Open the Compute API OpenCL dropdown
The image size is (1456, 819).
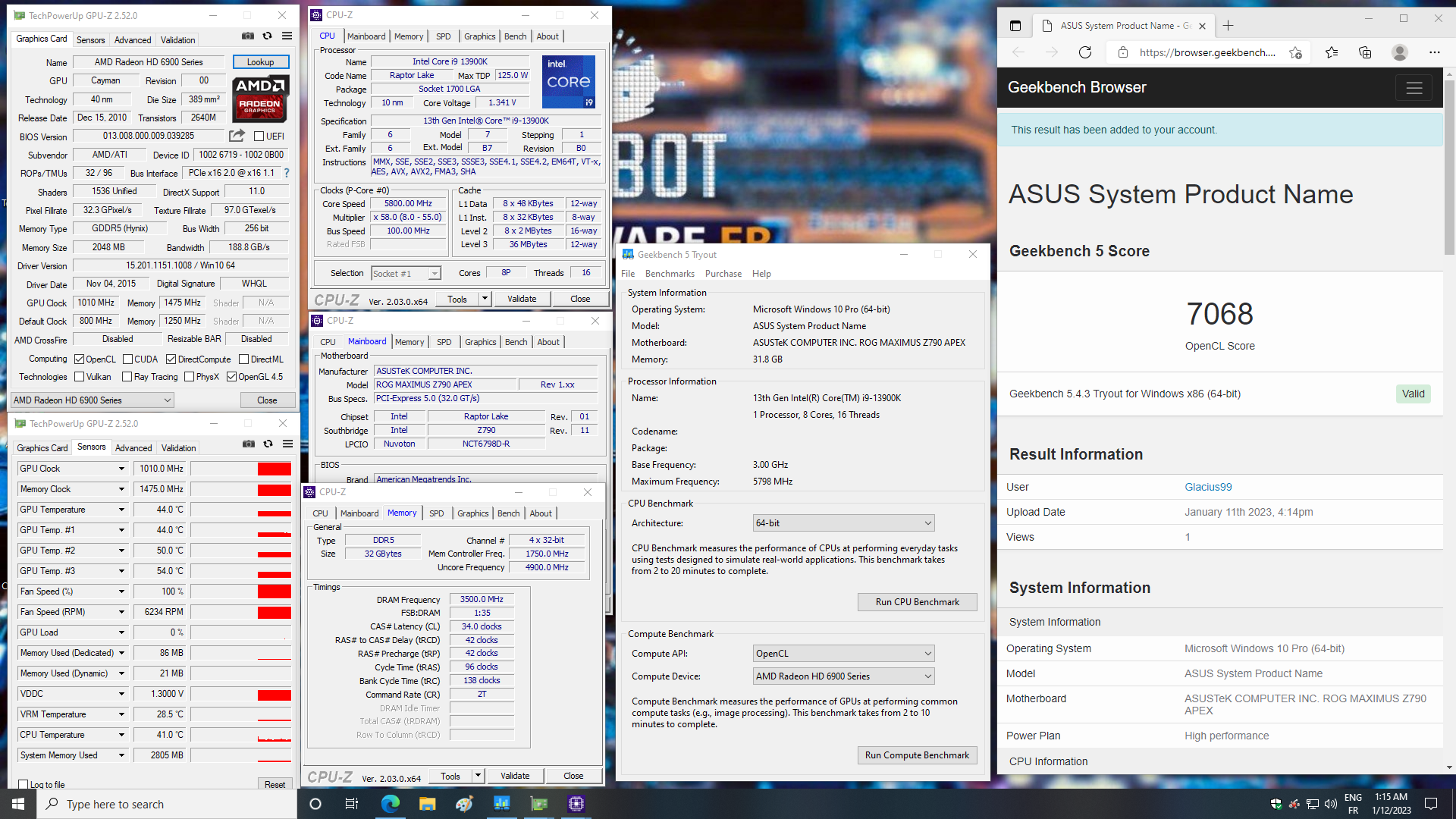(x=843, y=654)
